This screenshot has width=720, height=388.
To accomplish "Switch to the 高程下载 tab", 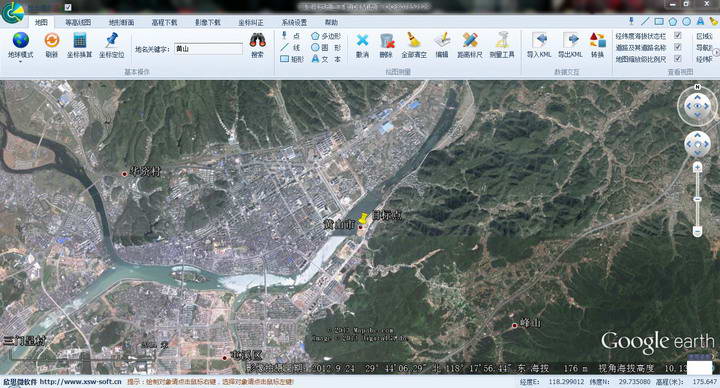I will [x=164, y=22].
